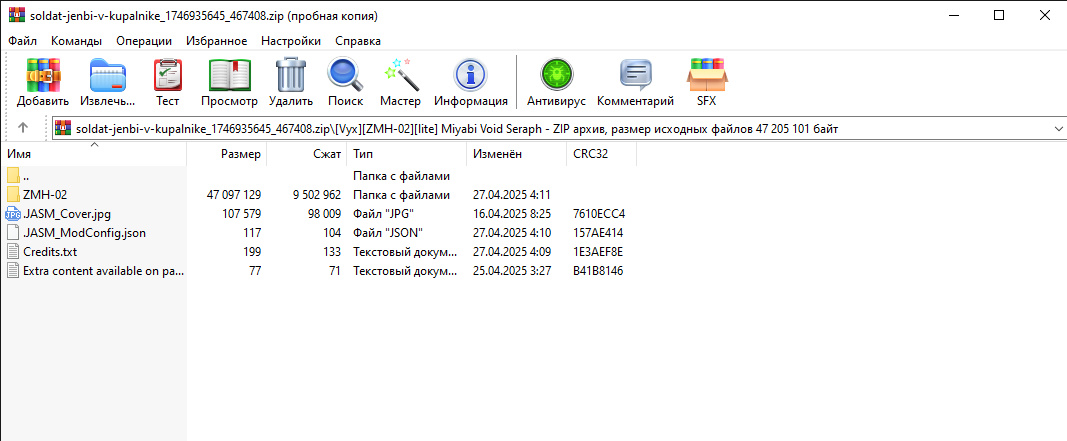The image size is (1067, 441).
Task: Select the ZMH-02 folder
Action: pos(45,195)
